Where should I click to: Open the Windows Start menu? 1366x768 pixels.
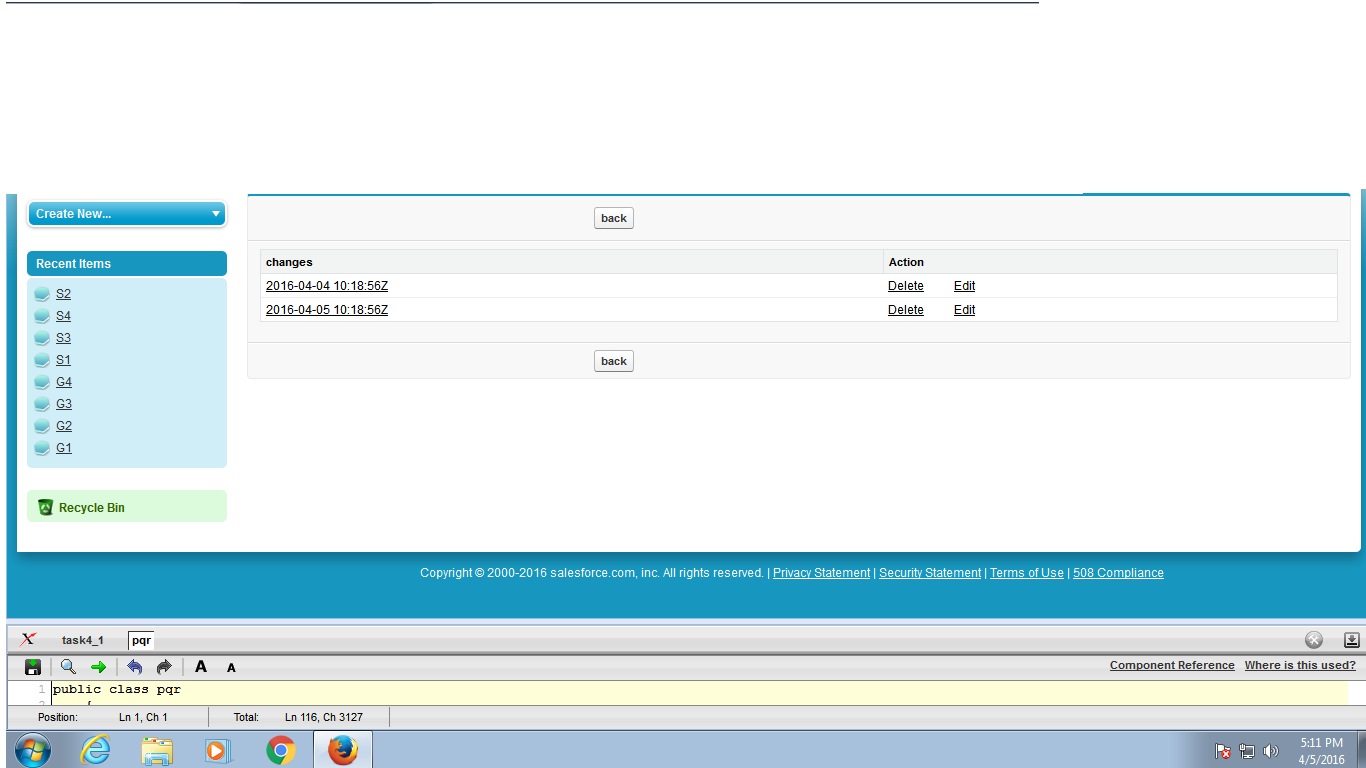click(33, 750)
